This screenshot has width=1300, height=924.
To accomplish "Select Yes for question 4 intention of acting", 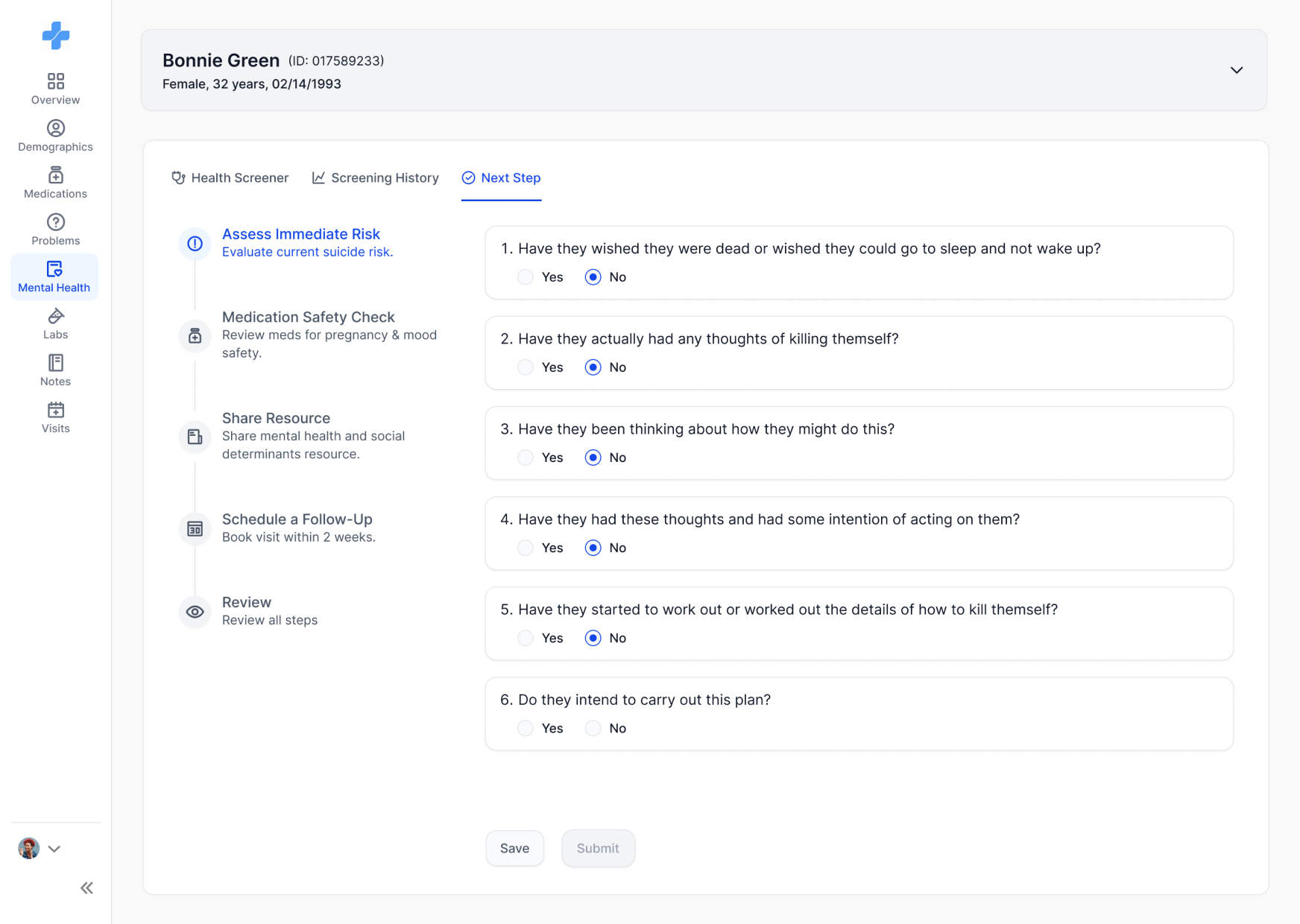I will [x=526, y=548].
